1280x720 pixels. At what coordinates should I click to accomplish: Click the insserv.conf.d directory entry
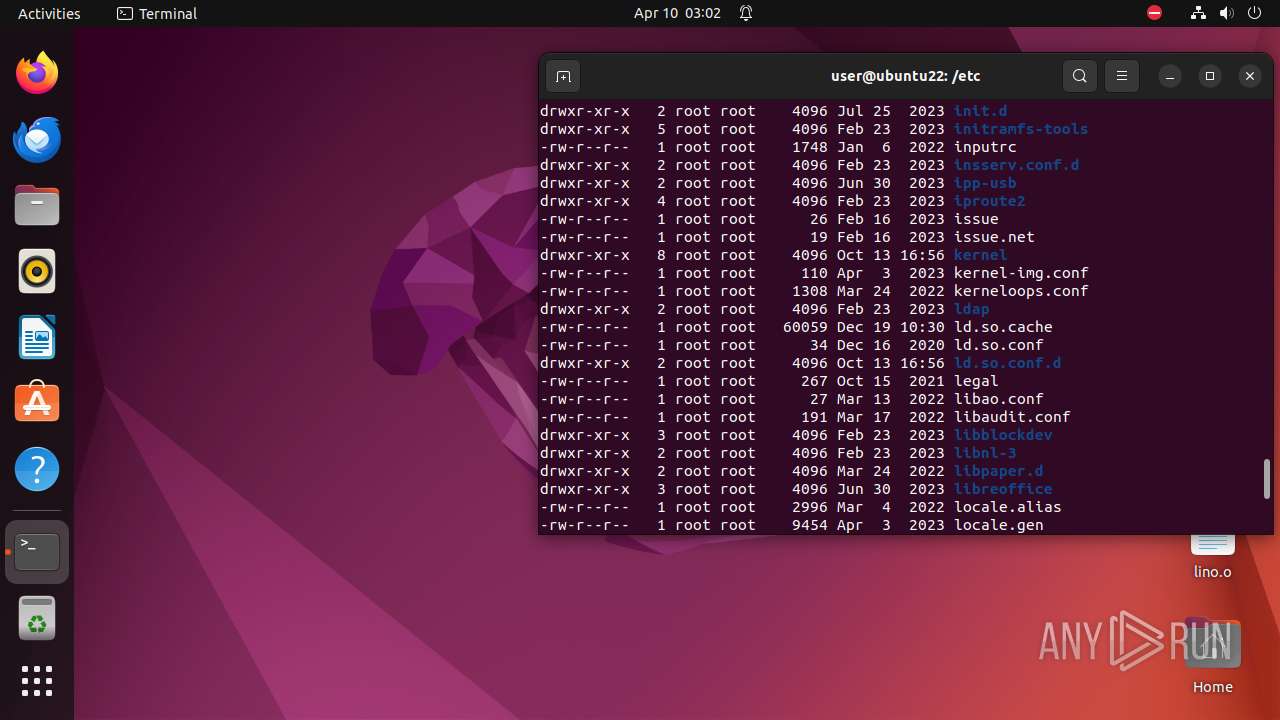[x=1017, y=165]
